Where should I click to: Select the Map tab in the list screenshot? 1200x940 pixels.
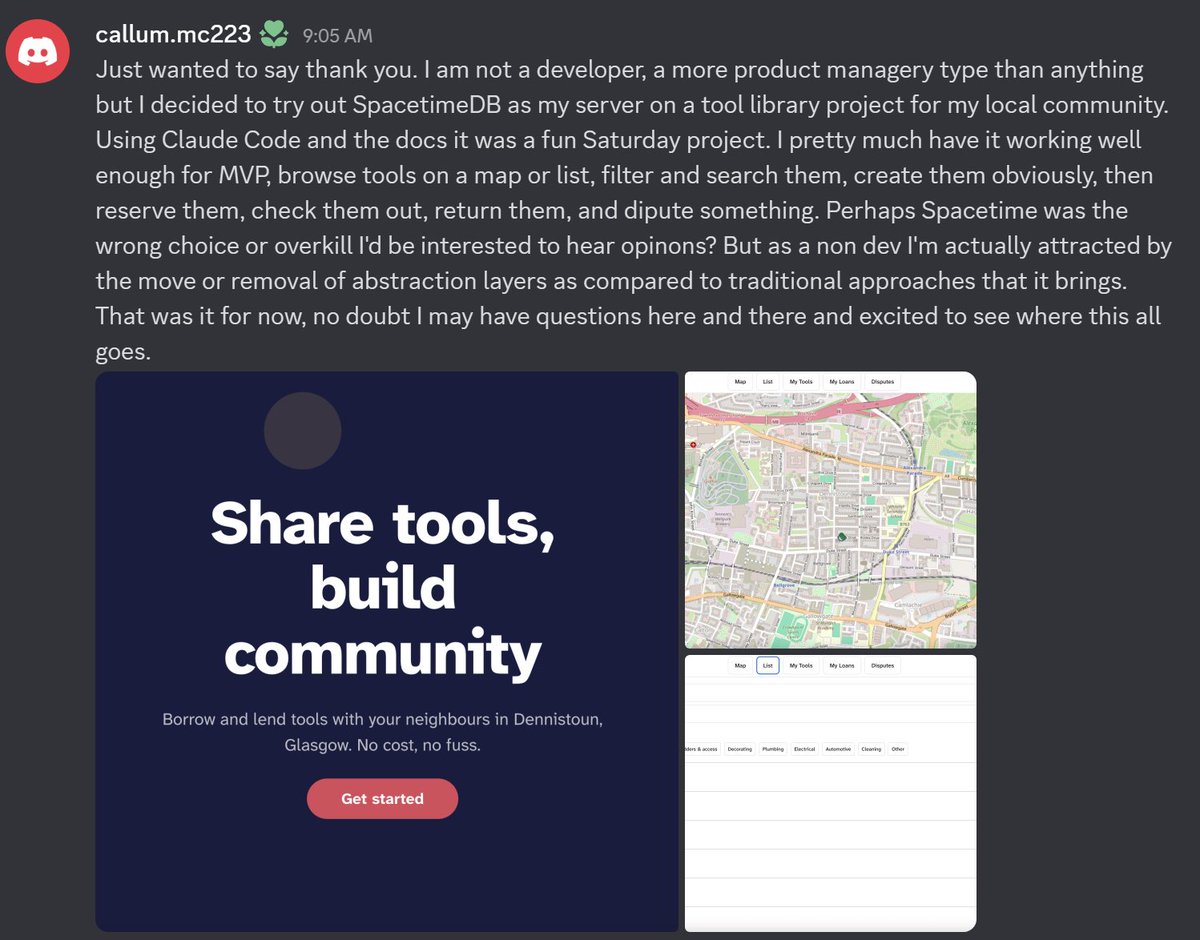point(740,665)
